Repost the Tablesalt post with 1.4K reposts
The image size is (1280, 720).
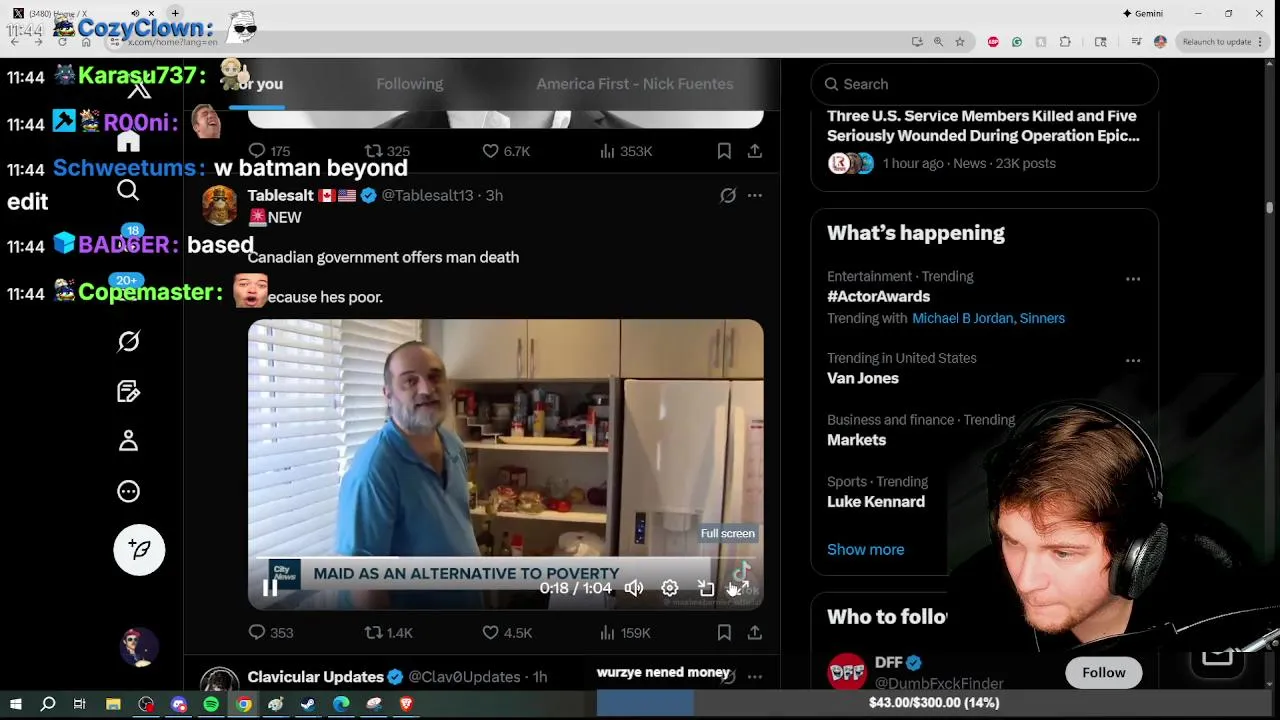[x=388, y=632]
